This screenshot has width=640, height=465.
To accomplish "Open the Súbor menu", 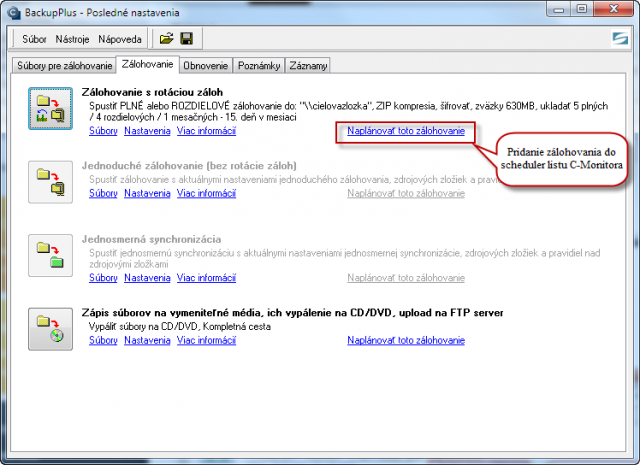I will pyautogui.click(x=34, y=39).
